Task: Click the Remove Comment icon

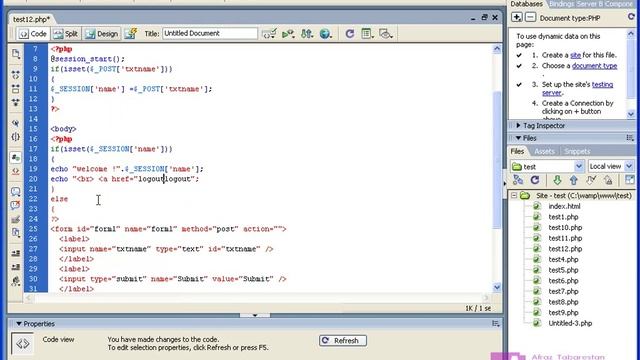Action: 16,205
